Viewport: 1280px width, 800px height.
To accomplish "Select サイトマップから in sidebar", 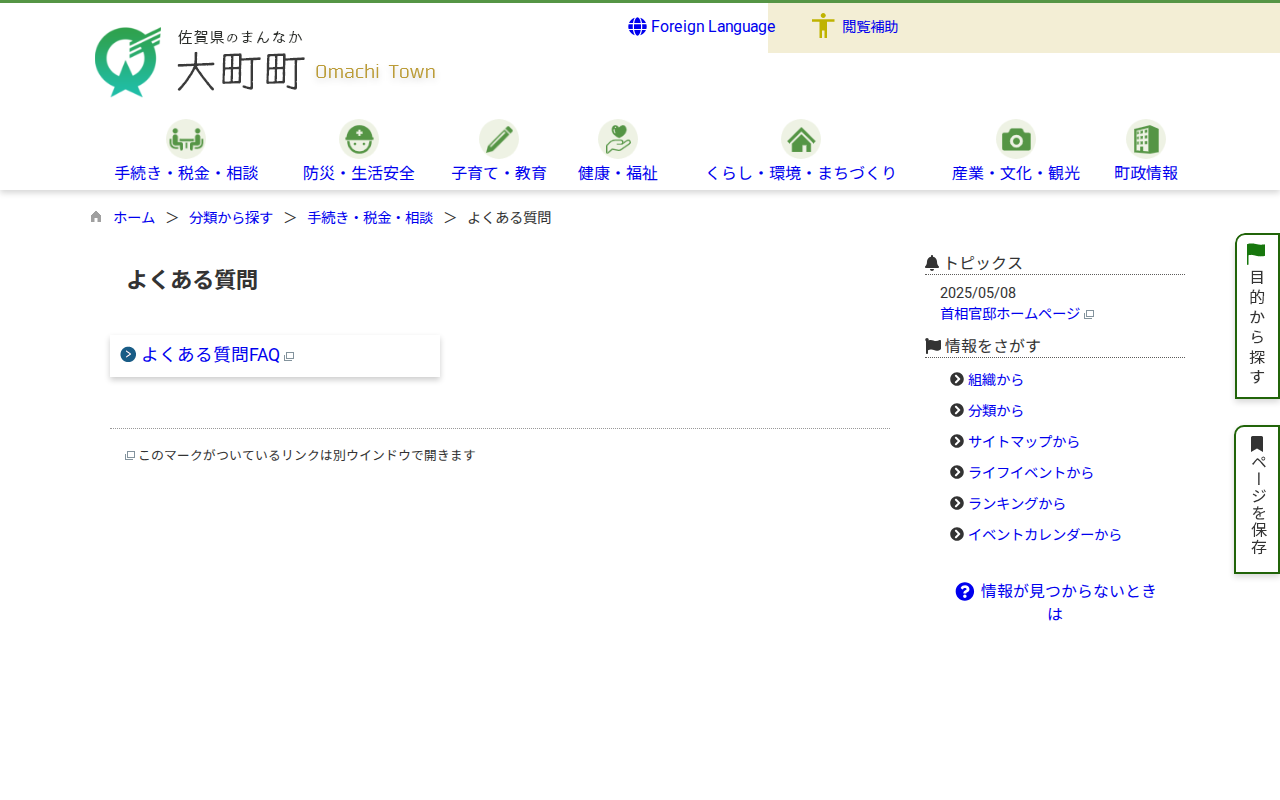I will 1023,442.
